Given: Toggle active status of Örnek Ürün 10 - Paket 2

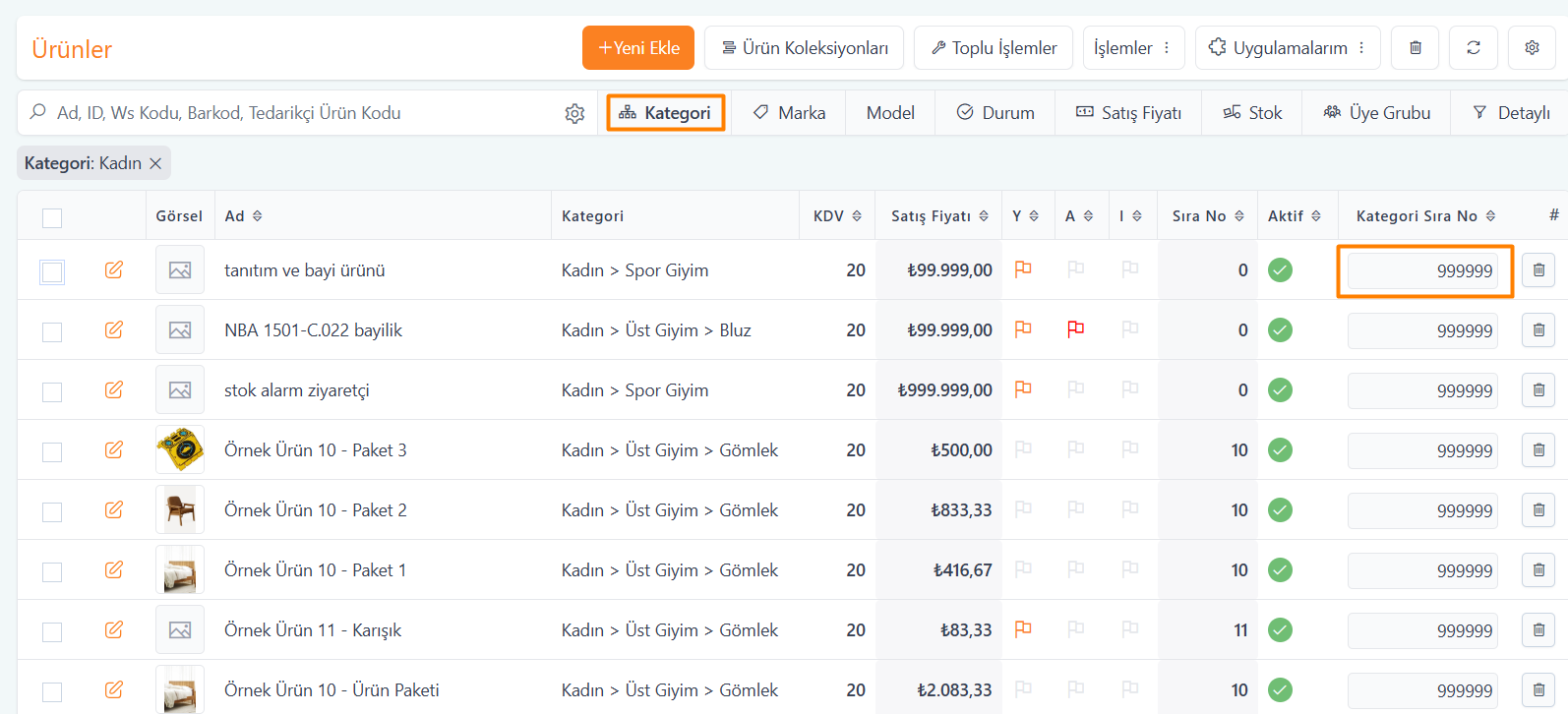Looking at the screenshot, I should (1280, 509).
